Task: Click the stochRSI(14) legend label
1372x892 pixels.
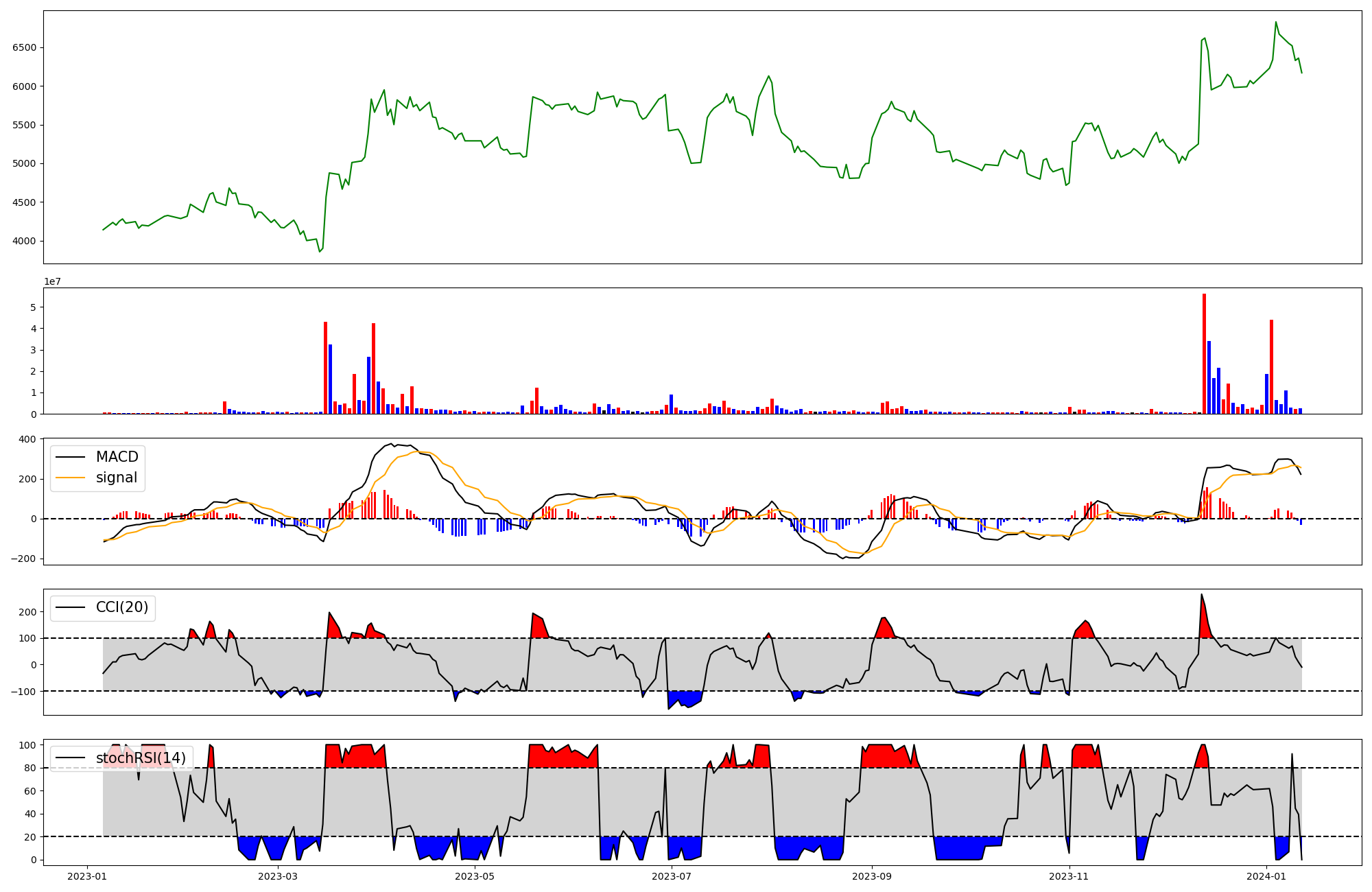Action: coord(141,758)
